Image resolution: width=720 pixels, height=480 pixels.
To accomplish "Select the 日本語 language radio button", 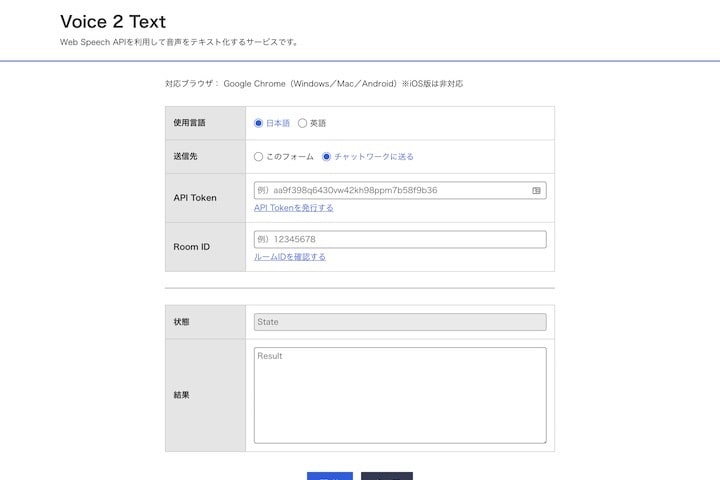I will click(258, 123).
